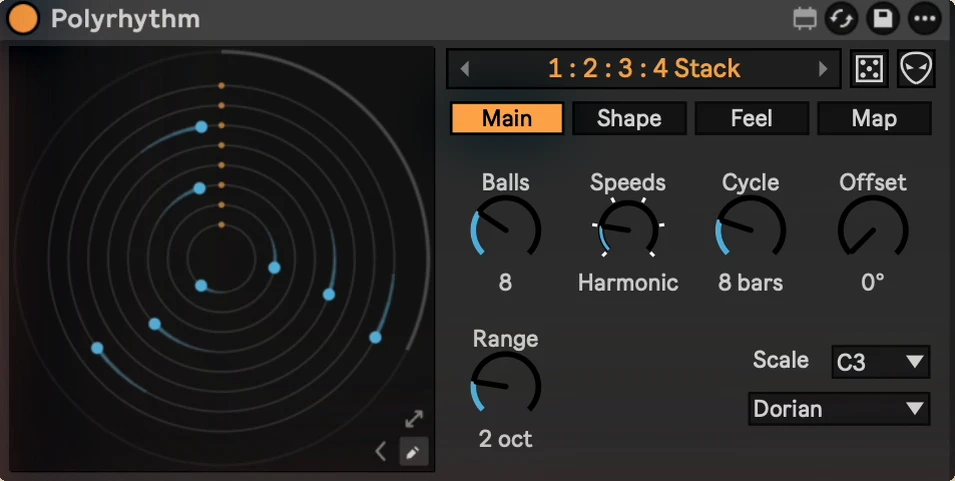
Task: Click the innermost ring blue ball
Action: click(x=201, y=286)
